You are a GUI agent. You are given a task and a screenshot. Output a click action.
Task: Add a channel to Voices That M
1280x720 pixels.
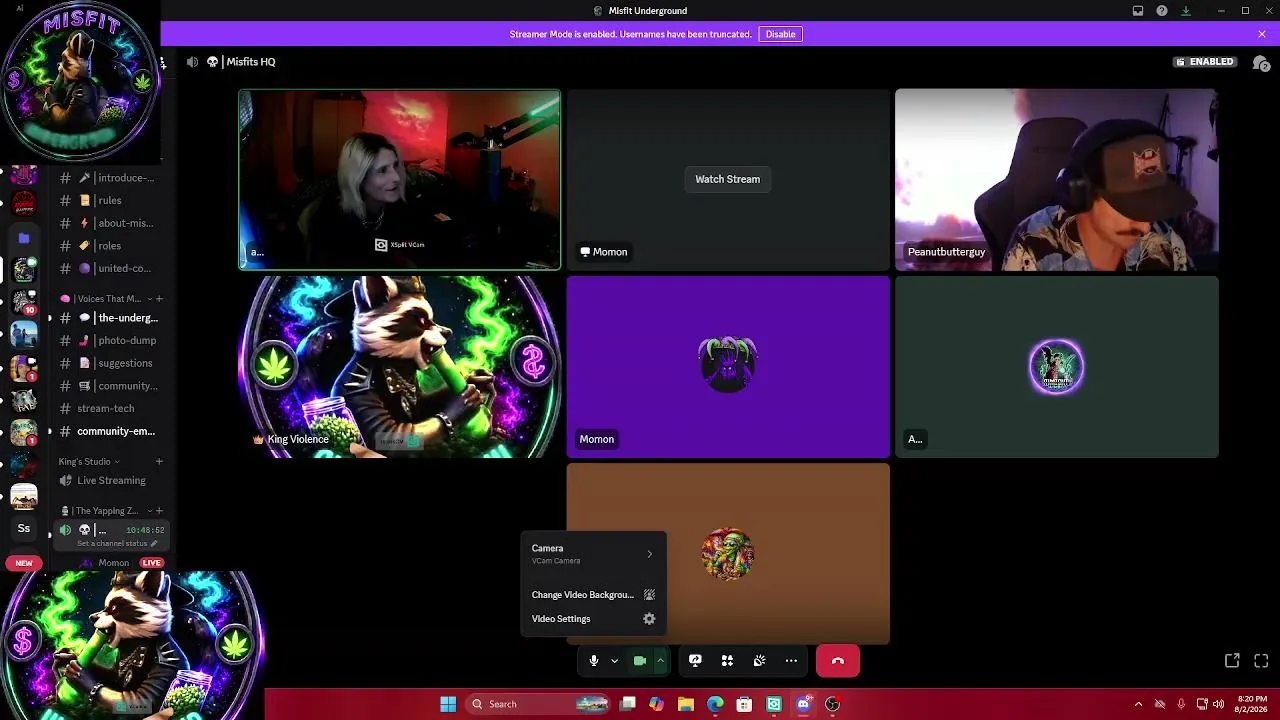pos(159,299)
